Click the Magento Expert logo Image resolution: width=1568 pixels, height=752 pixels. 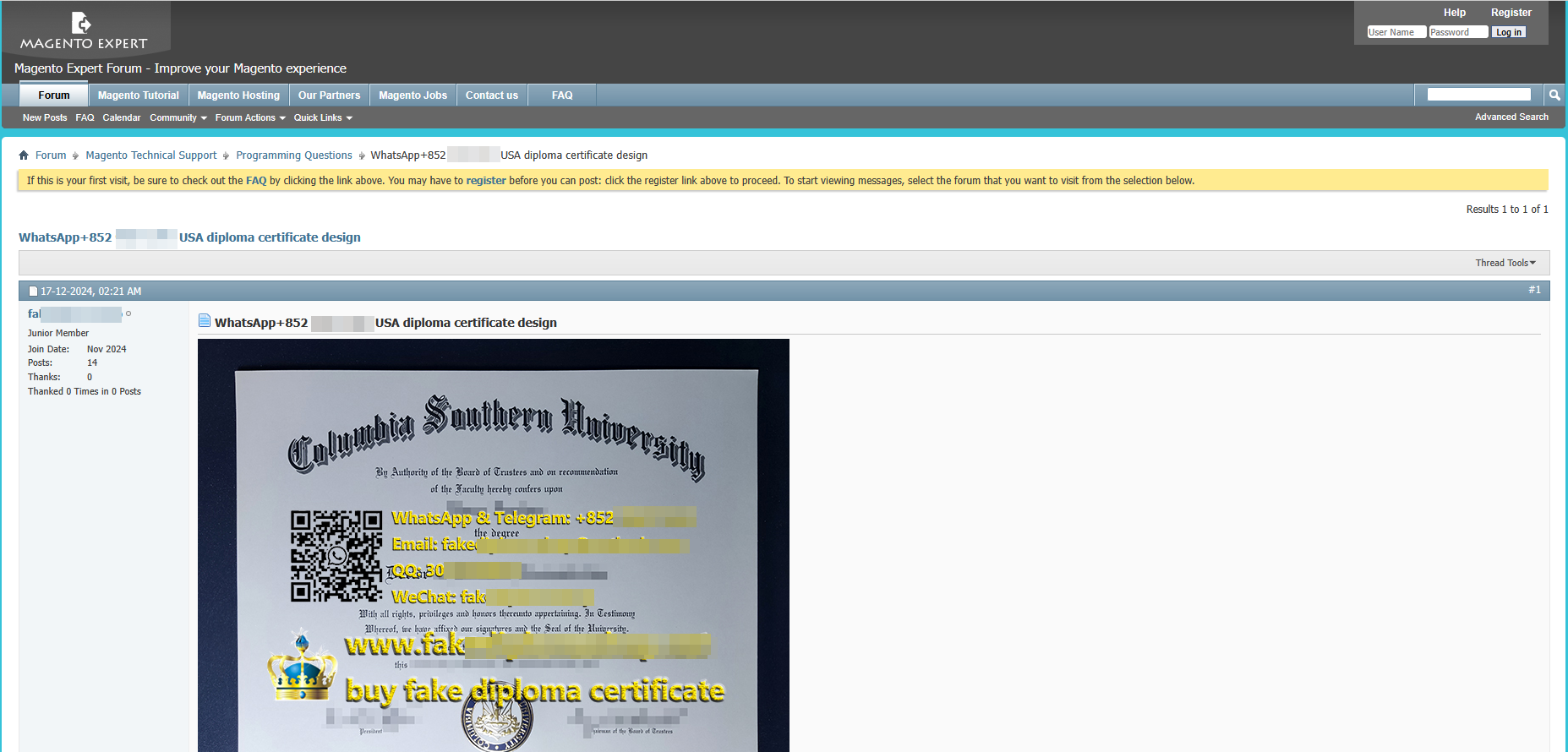[x=83, y=30]
